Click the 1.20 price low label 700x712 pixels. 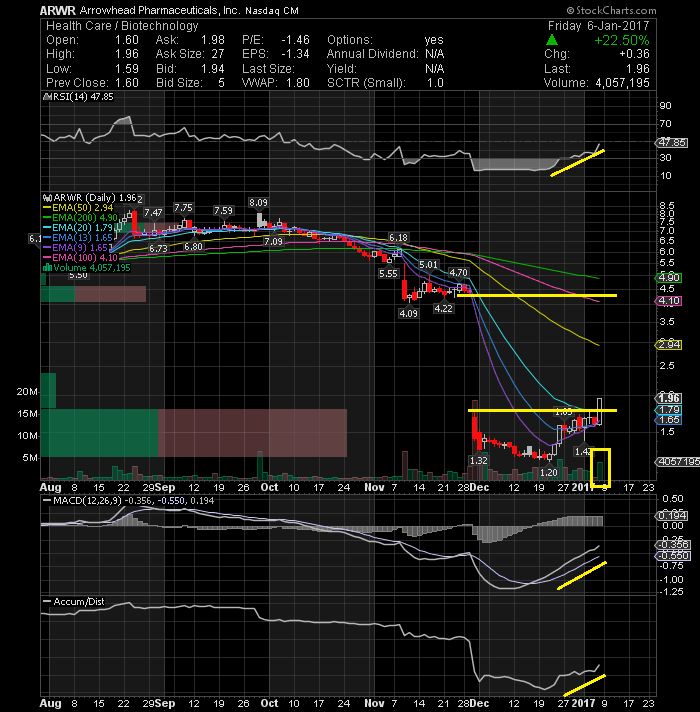click(x=548, y=473)
